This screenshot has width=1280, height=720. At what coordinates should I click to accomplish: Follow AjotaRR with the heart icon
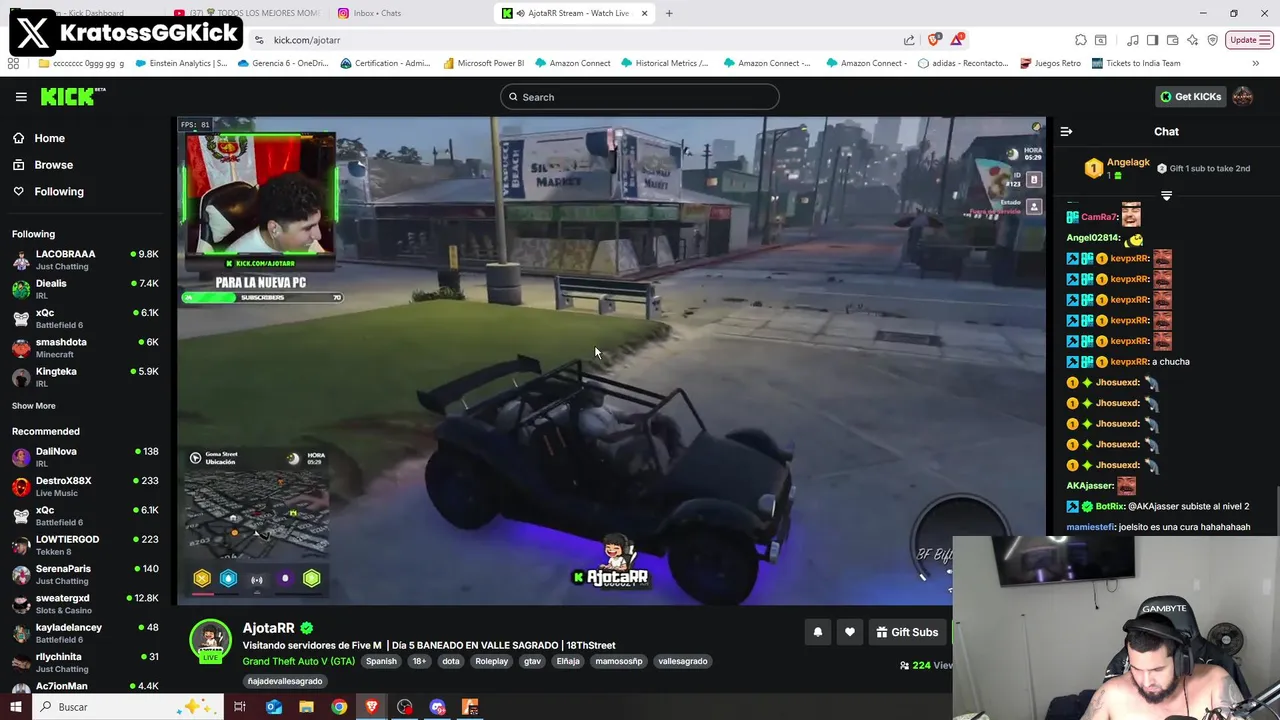(850, 632)
